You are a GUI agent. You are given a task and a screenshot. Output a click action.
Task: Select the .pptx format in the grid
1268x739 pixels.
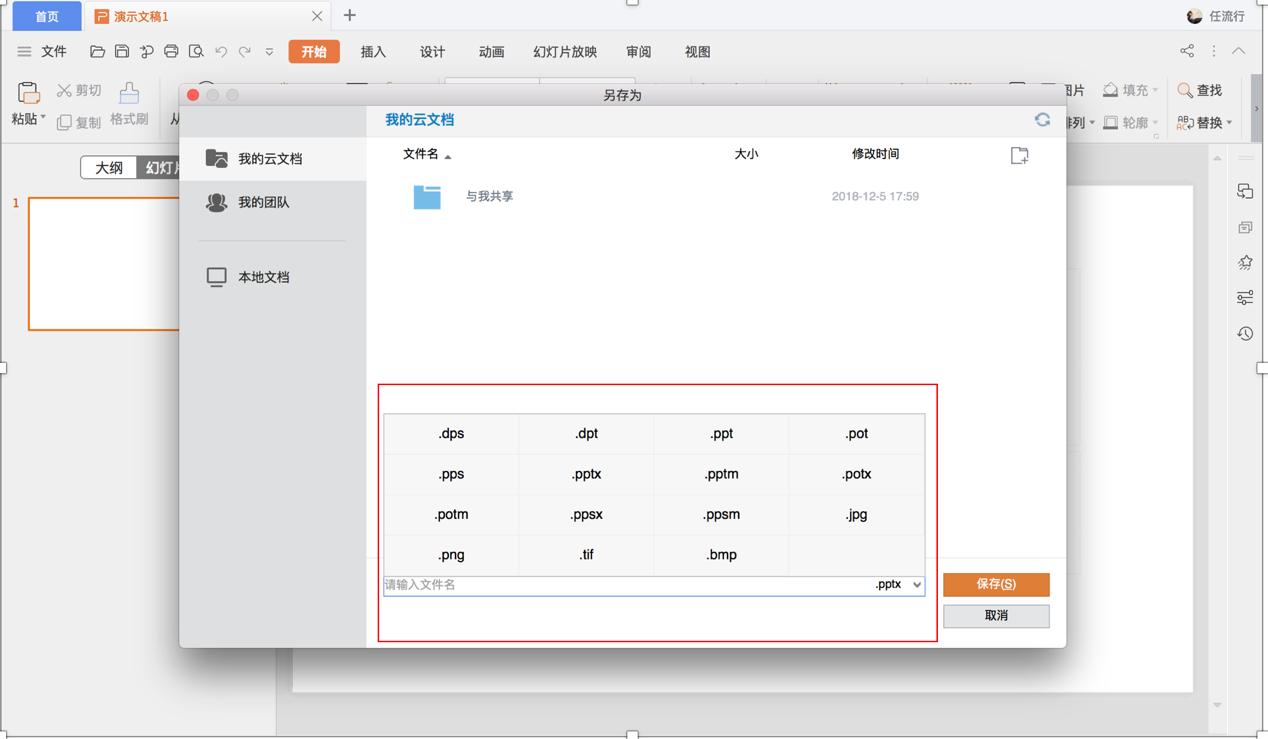(x=586, y=474)
